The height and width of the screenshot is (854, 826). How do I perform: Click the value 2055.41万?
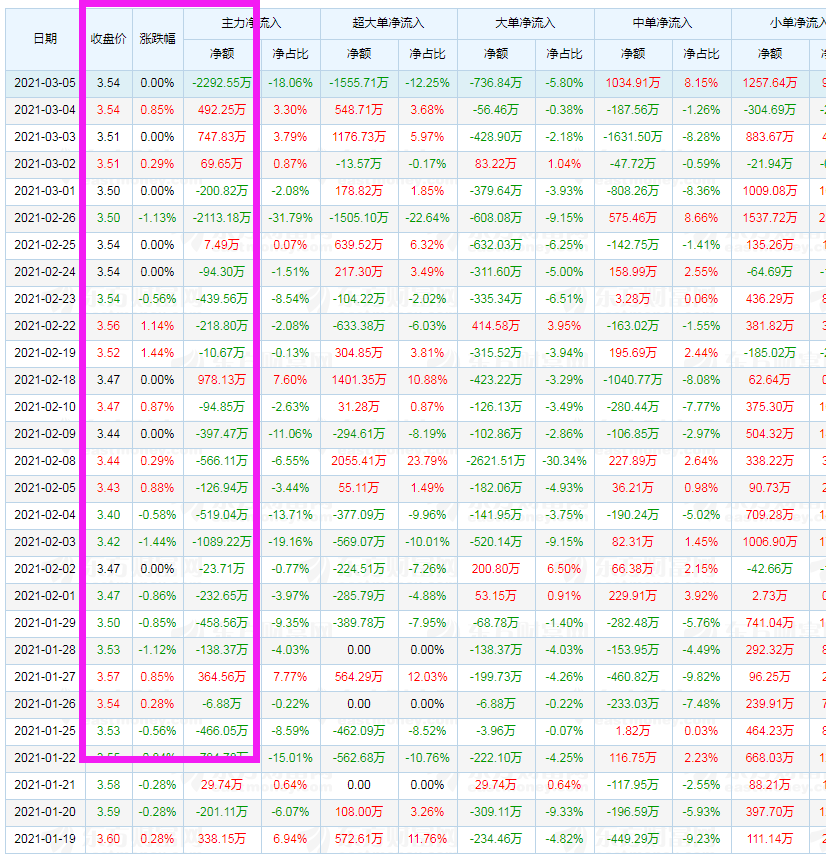click(x=359, y=461)
